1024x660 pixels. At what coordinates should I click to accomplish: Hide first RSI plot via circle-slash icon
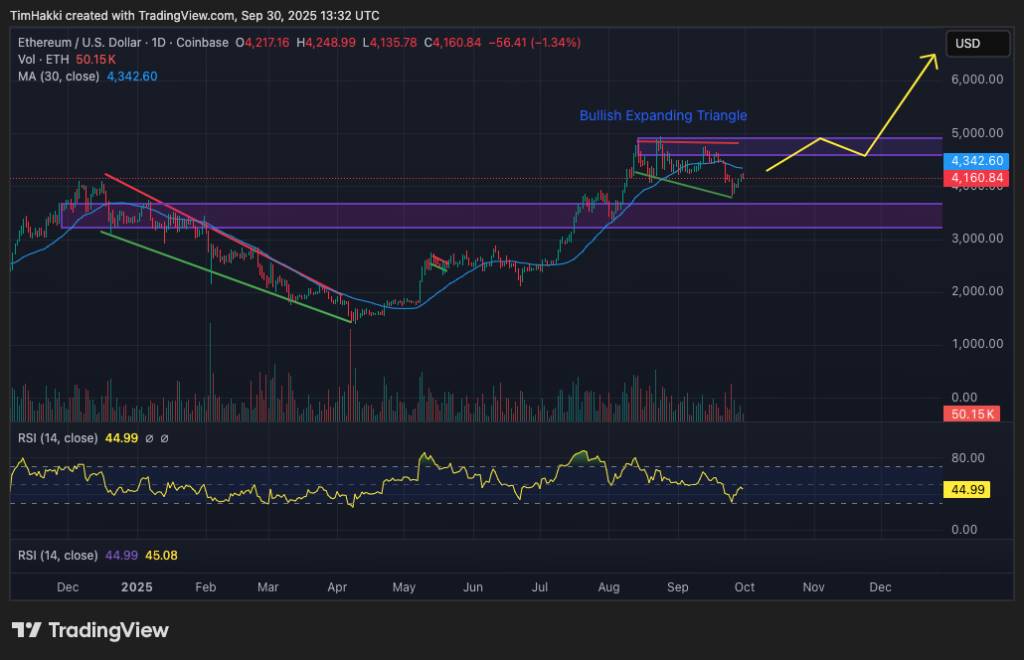[x=149, y=438]
